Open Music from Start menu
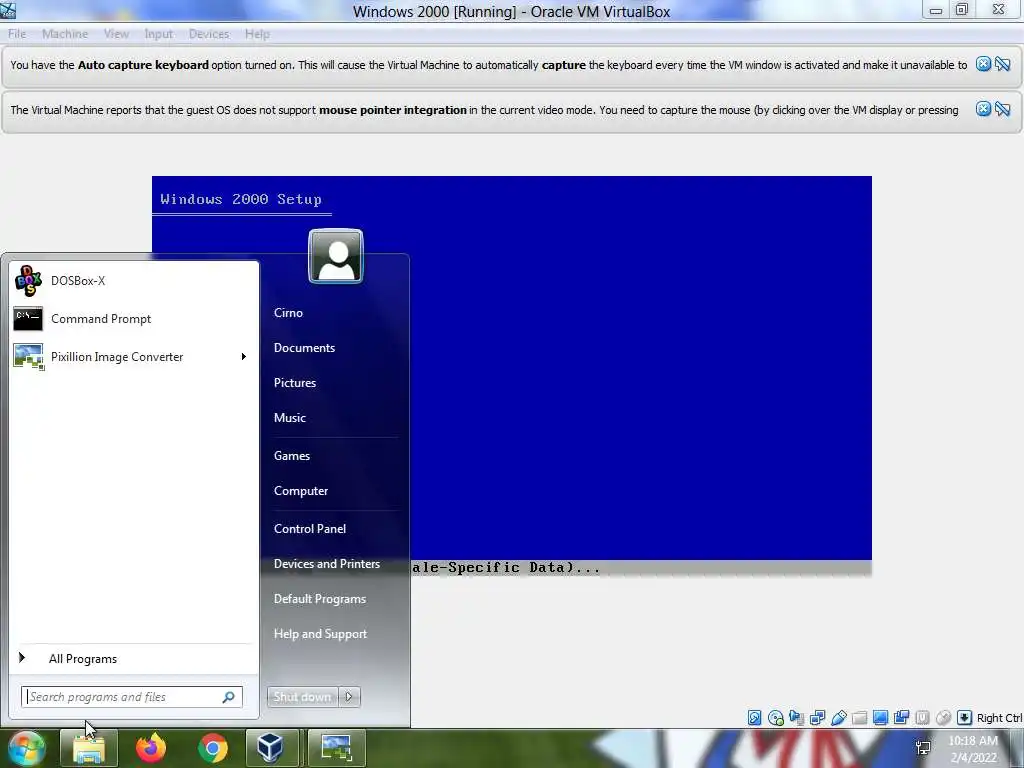This screenshot has width=1024, height=768. [289, 418]
